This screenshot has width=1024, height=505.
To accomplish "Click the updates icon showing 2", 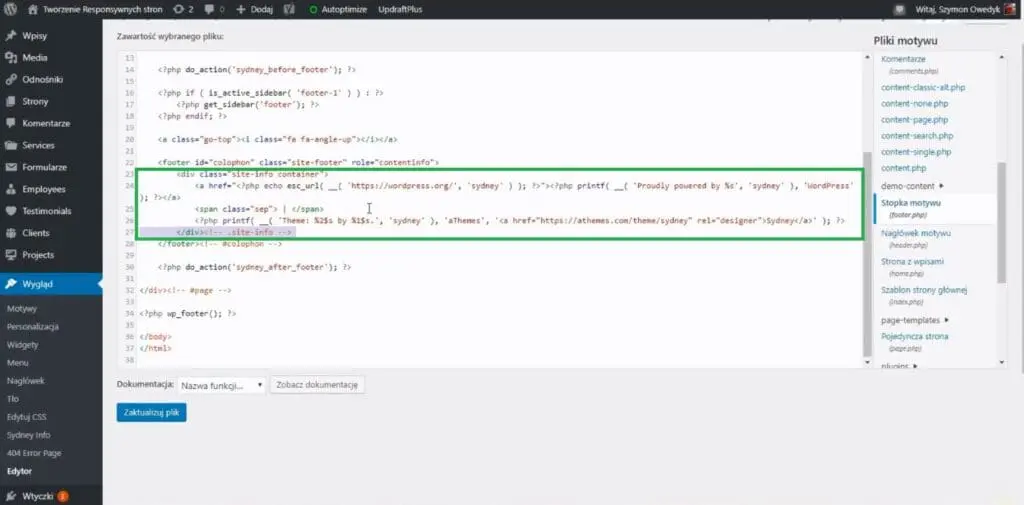I will tap(179, 10).
